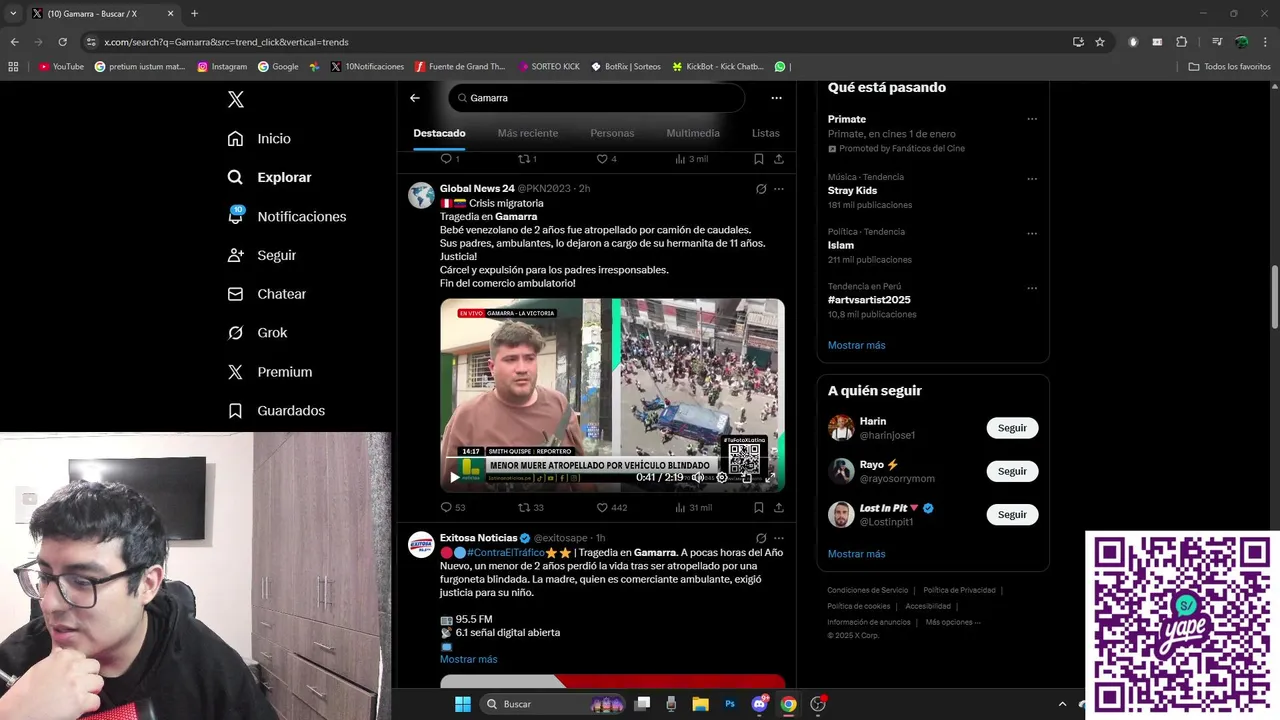
Task: Repost the Global News 24 post
Action: point(531,508)
